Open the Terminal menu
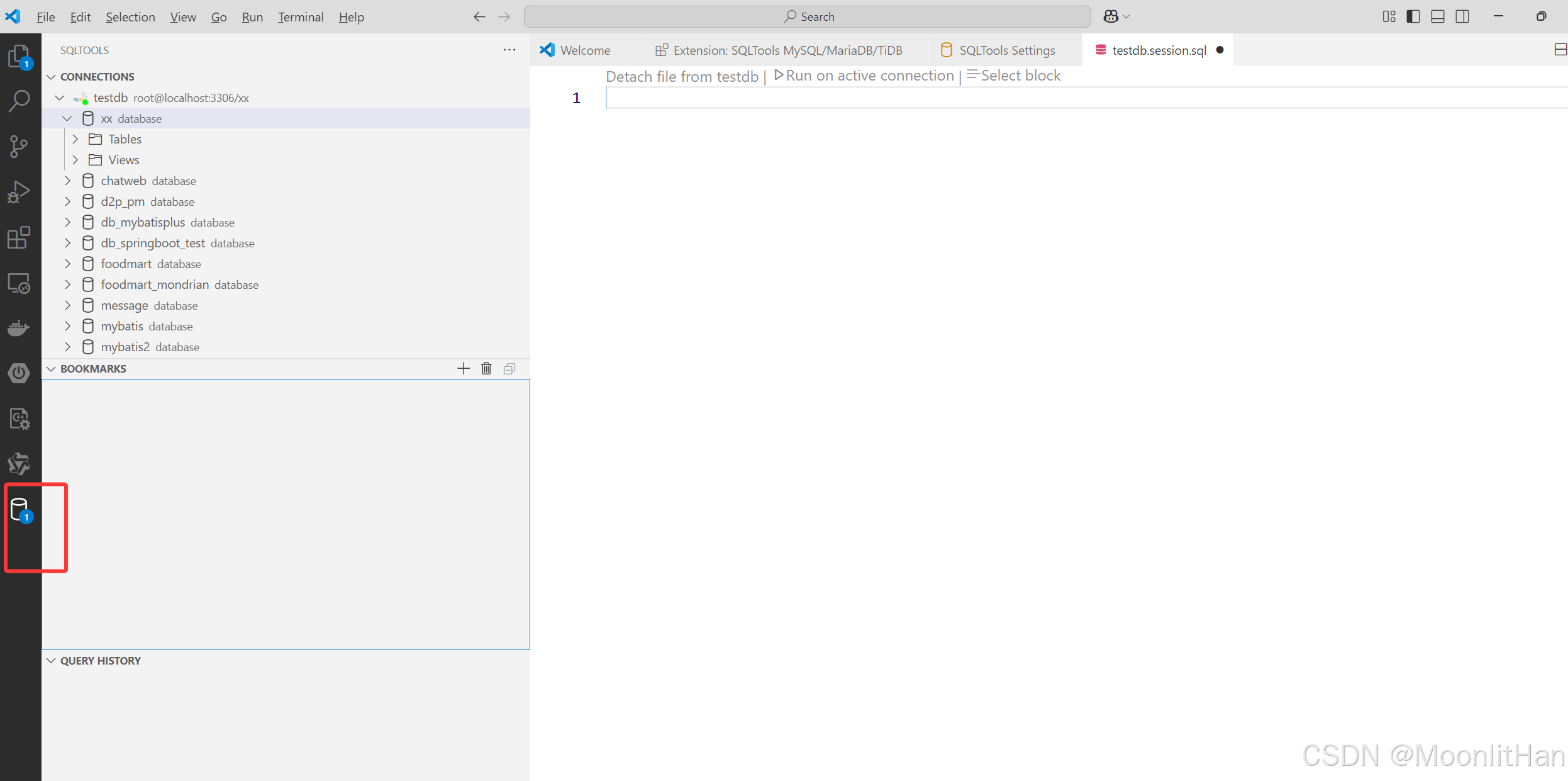The width and height of the screenshot is (1568, 781). pyautogui.click(x=301, y=17)
